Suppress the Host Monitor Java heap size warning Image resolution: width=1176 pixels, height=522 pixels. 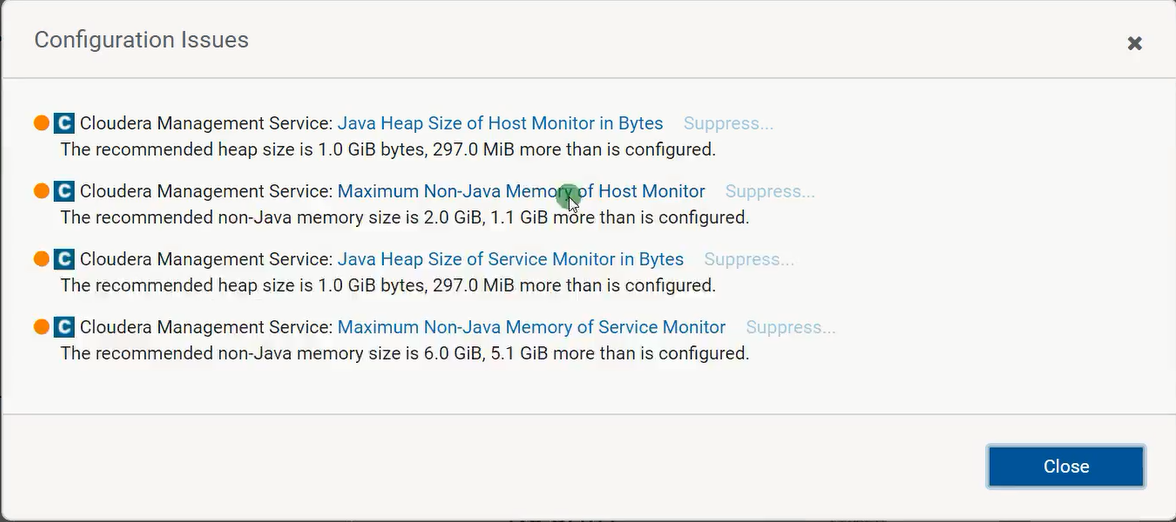tap(728, 123)
